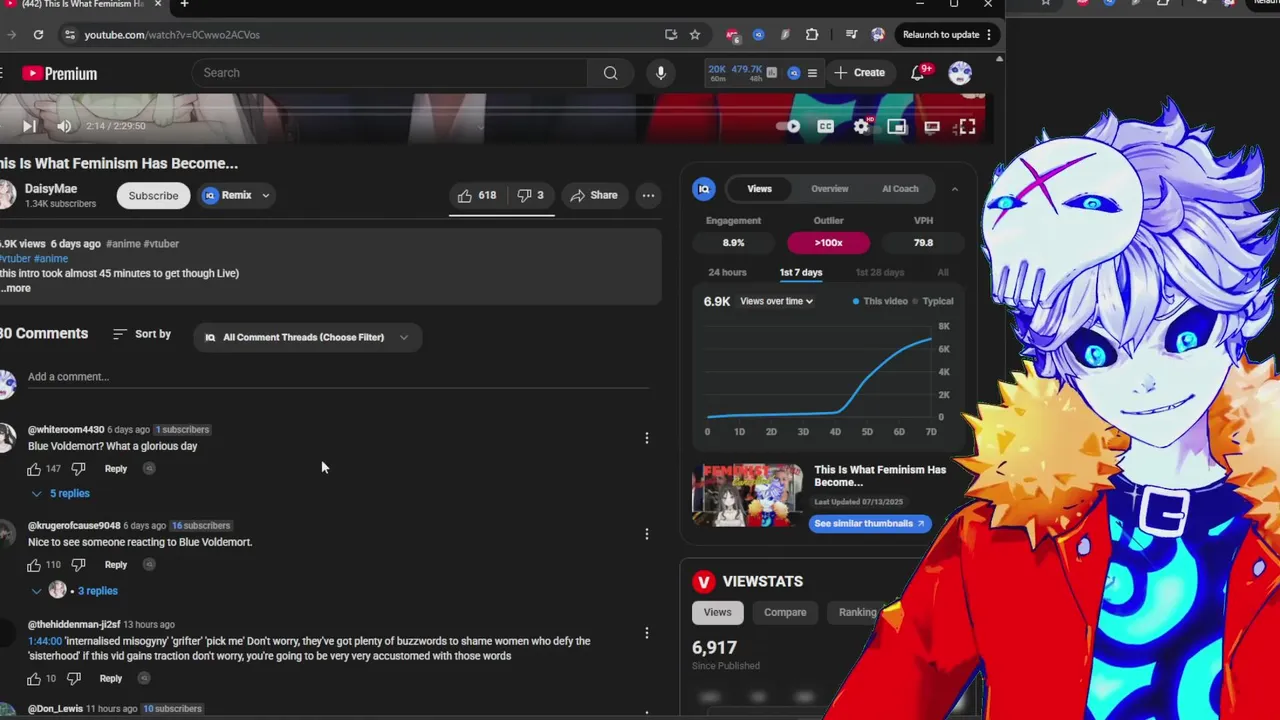Click See similar thumbnails button

pyautogui.click(x=869, y=524)
